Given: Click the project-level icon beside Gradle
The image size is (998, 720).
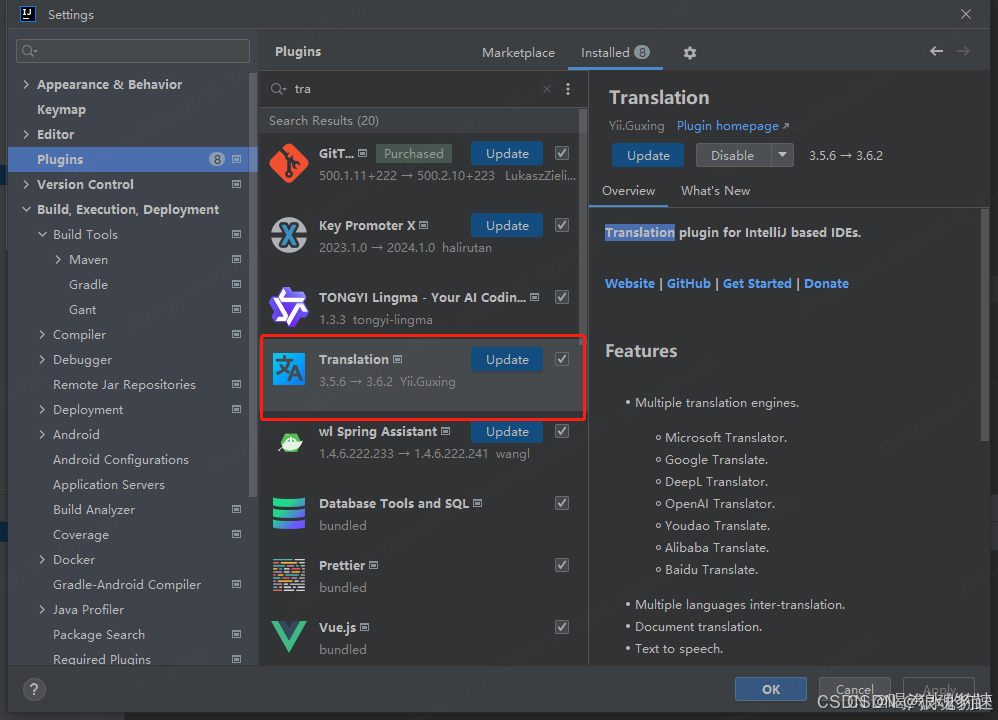Looking at the screenshot, I should [x=237, y=285].
